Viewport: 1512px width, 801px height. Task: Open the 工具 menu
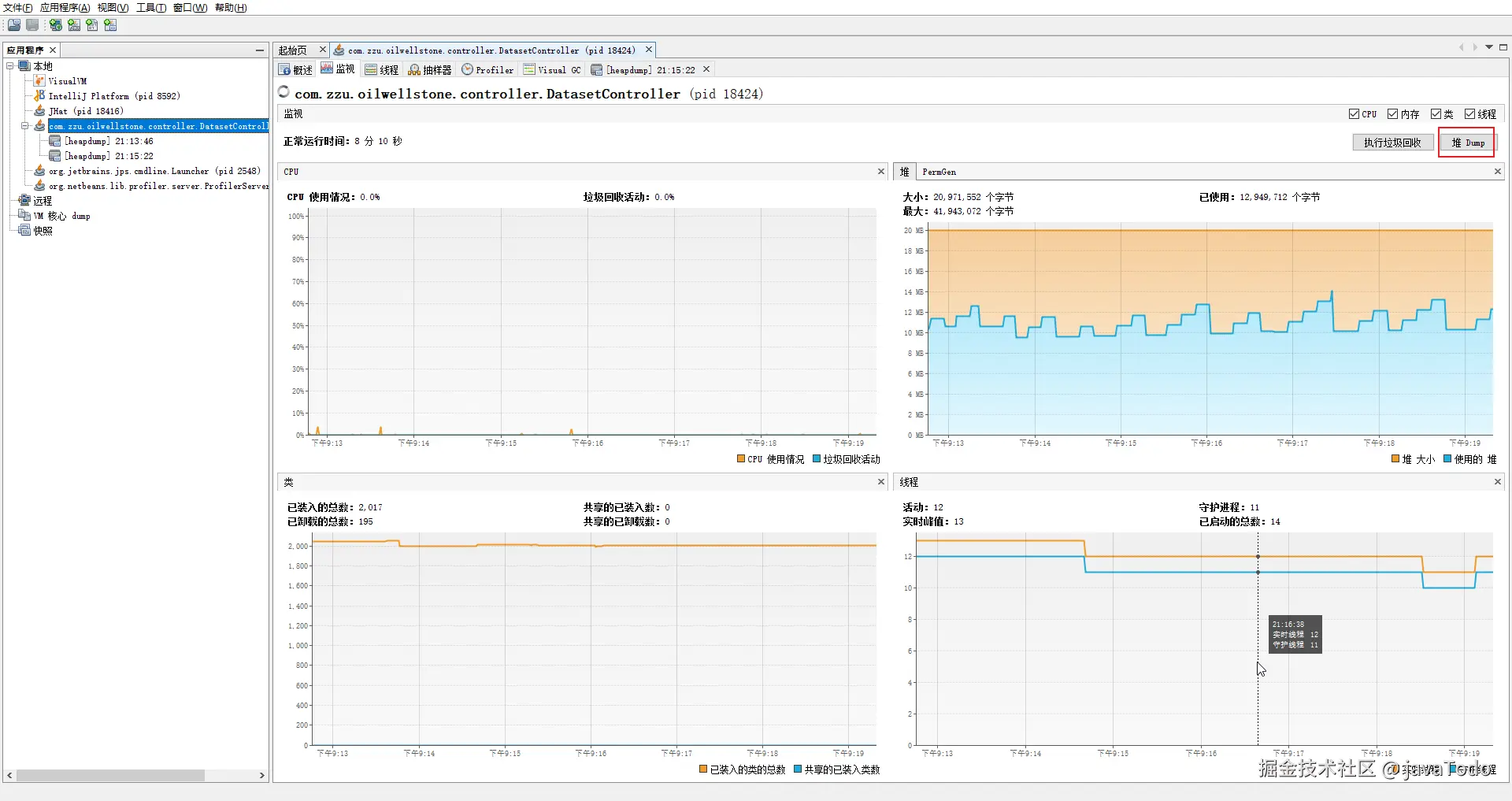(x=151, y=8)
